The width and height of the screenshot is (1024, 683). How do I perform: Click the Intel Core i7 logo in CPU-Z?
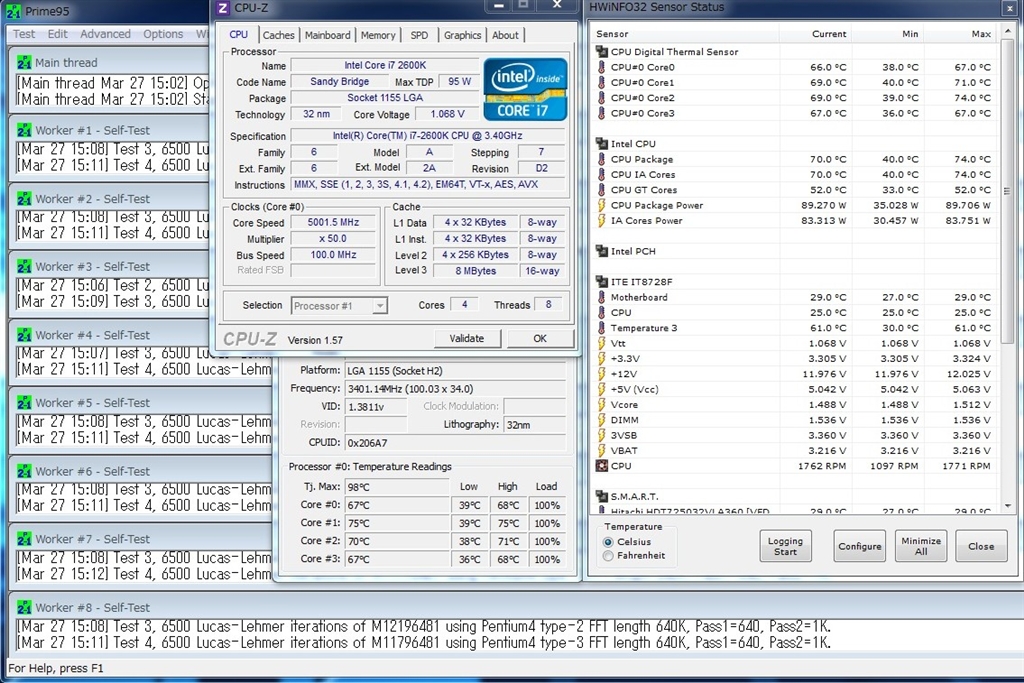525,89
